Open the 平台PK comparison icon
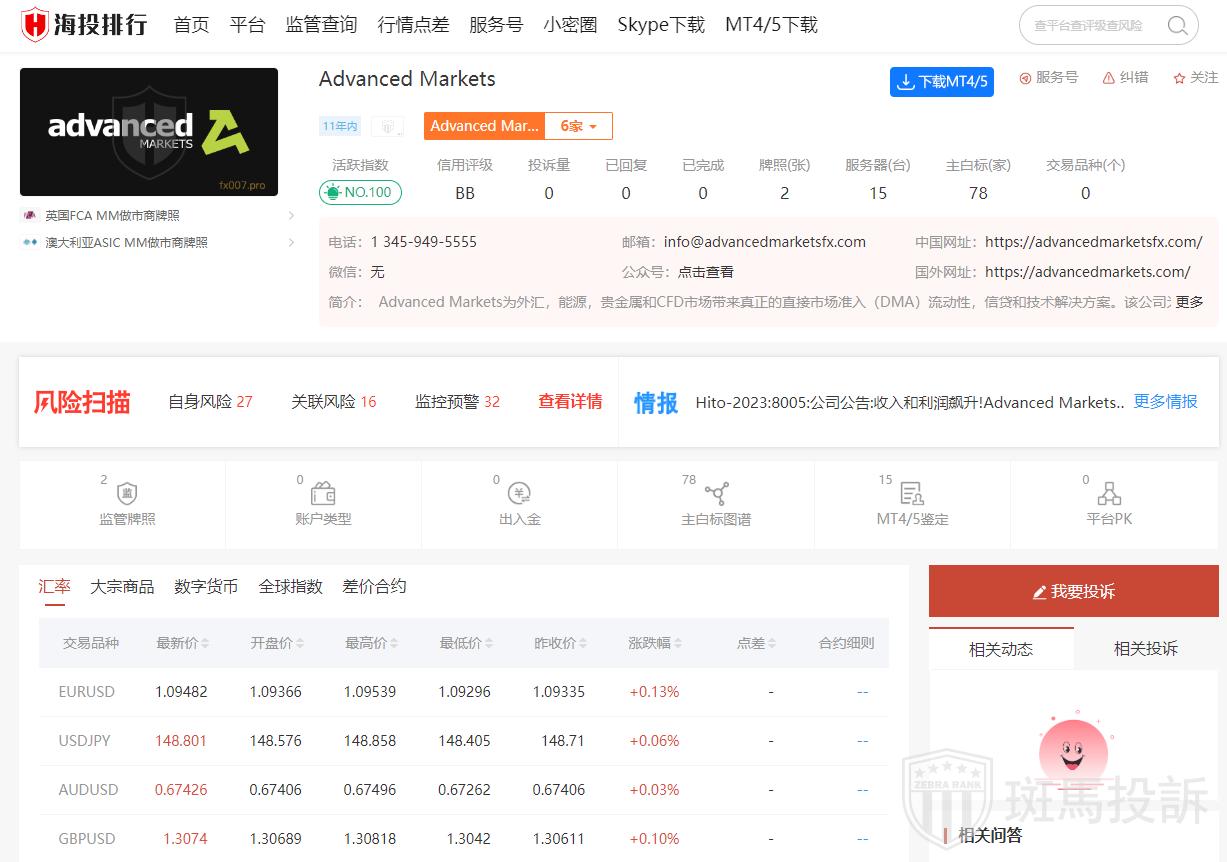Viewport: 1227px width, 862px height. pos(1109,493)
